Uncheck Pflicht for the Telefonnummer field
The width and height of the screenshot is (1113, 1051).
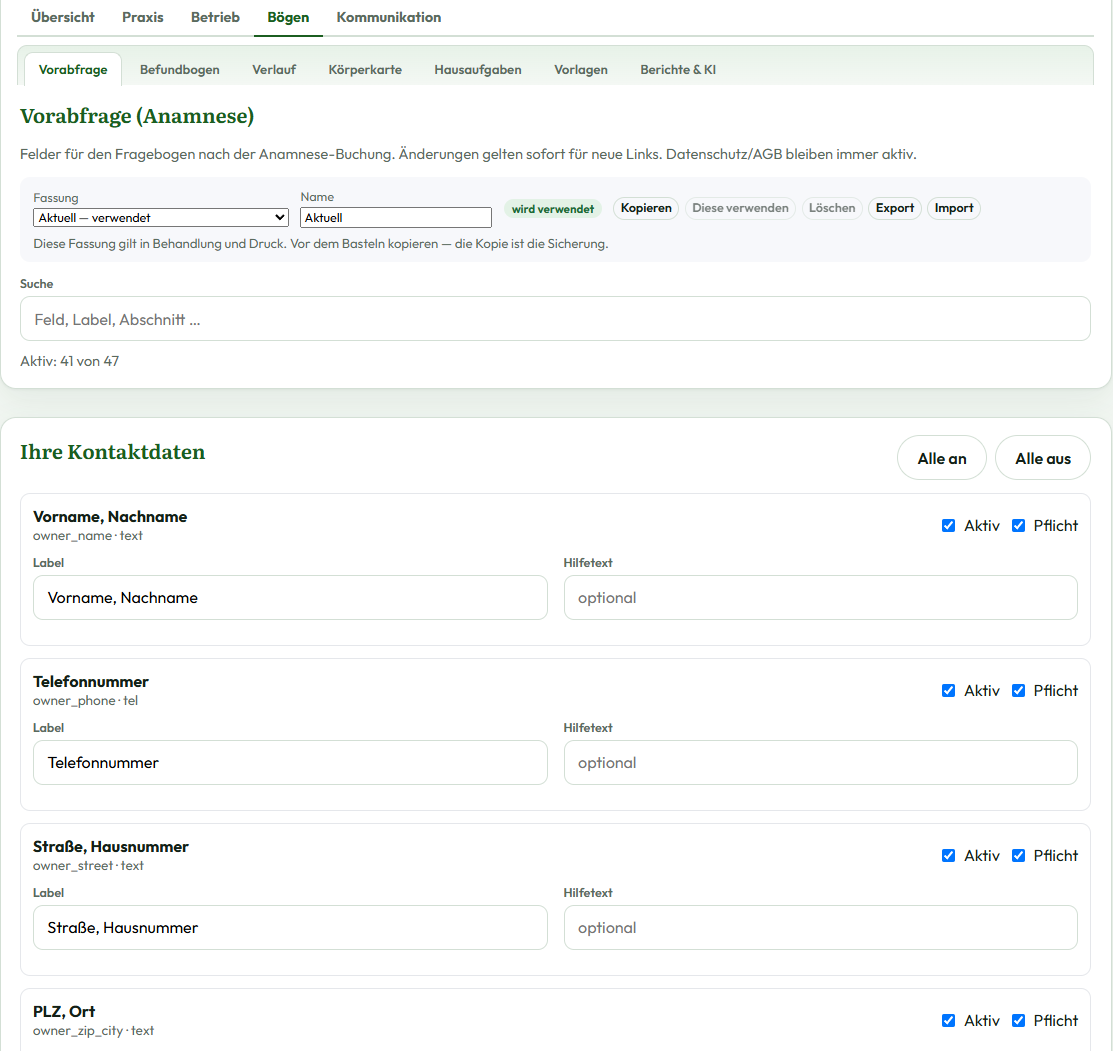pyautogui.click(x=1019, y=690)
